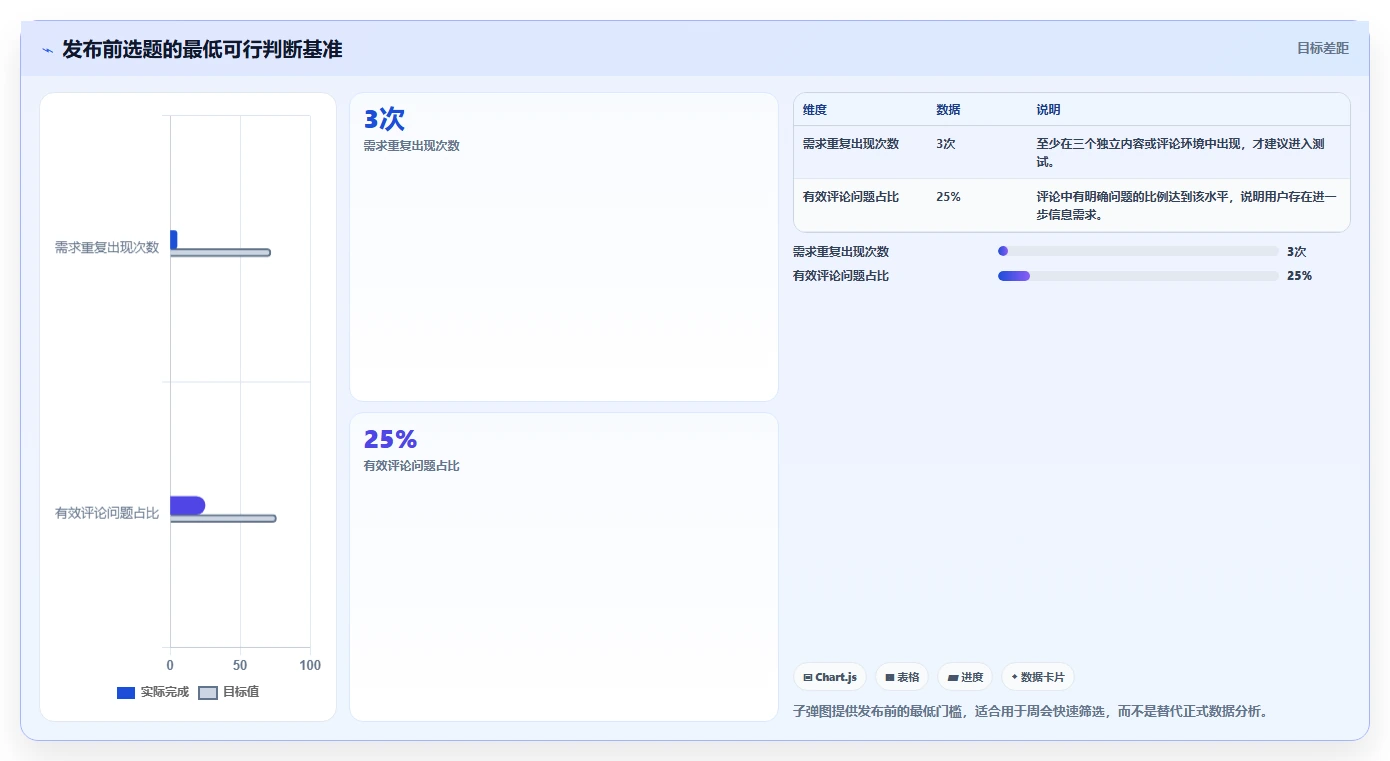Select the 25% data card value
1390x761 pixels.
tap(390, 440)
